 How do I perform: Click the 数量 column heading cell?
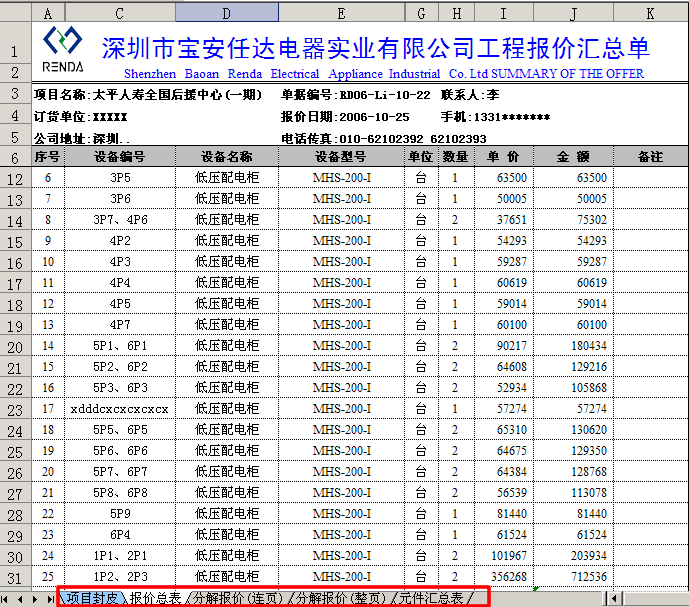[457, 156]
